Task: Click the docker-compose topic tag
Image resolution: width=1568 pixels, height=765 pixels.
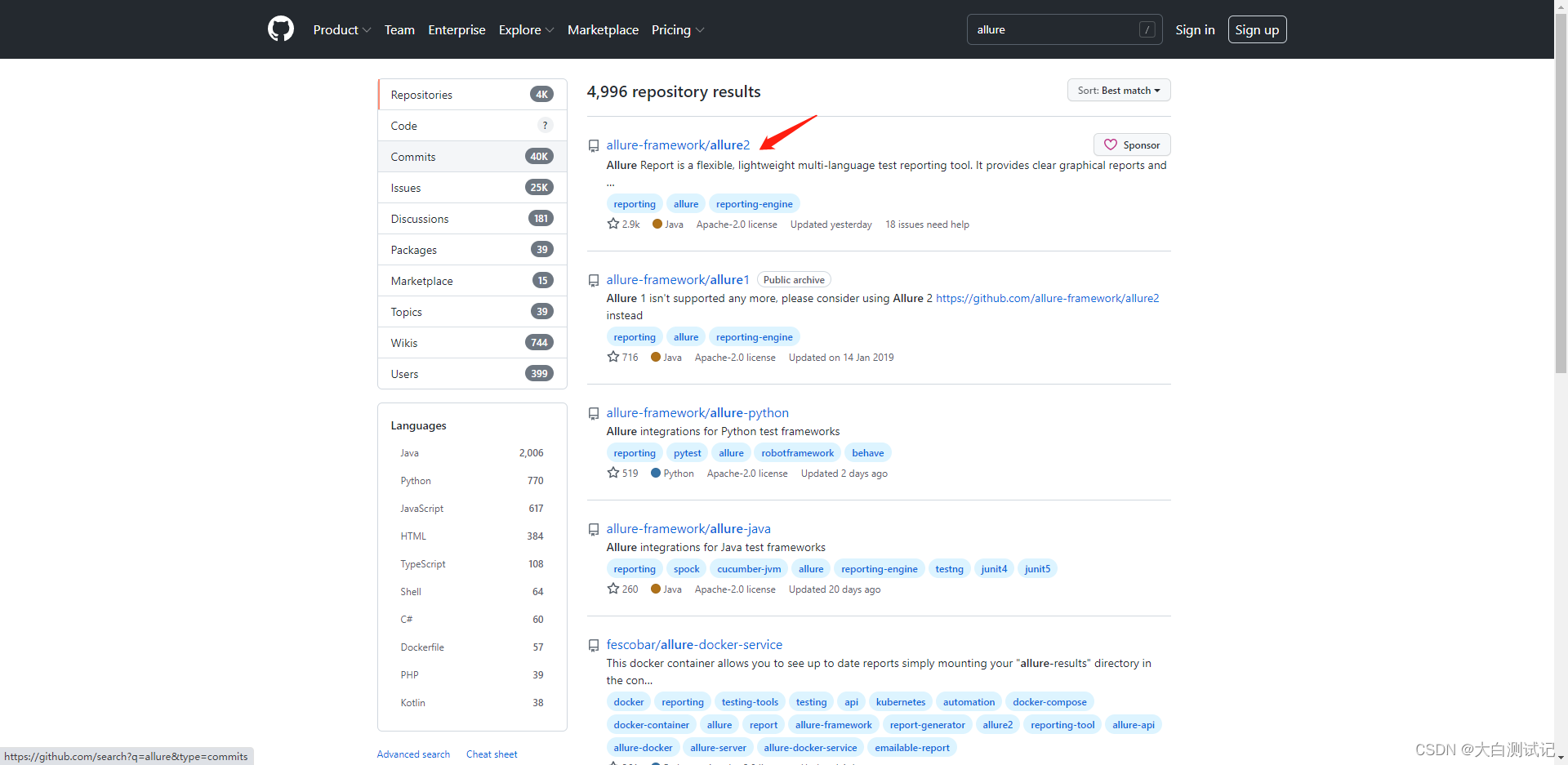Action: pyautogui.click(x=1049, y=702)
